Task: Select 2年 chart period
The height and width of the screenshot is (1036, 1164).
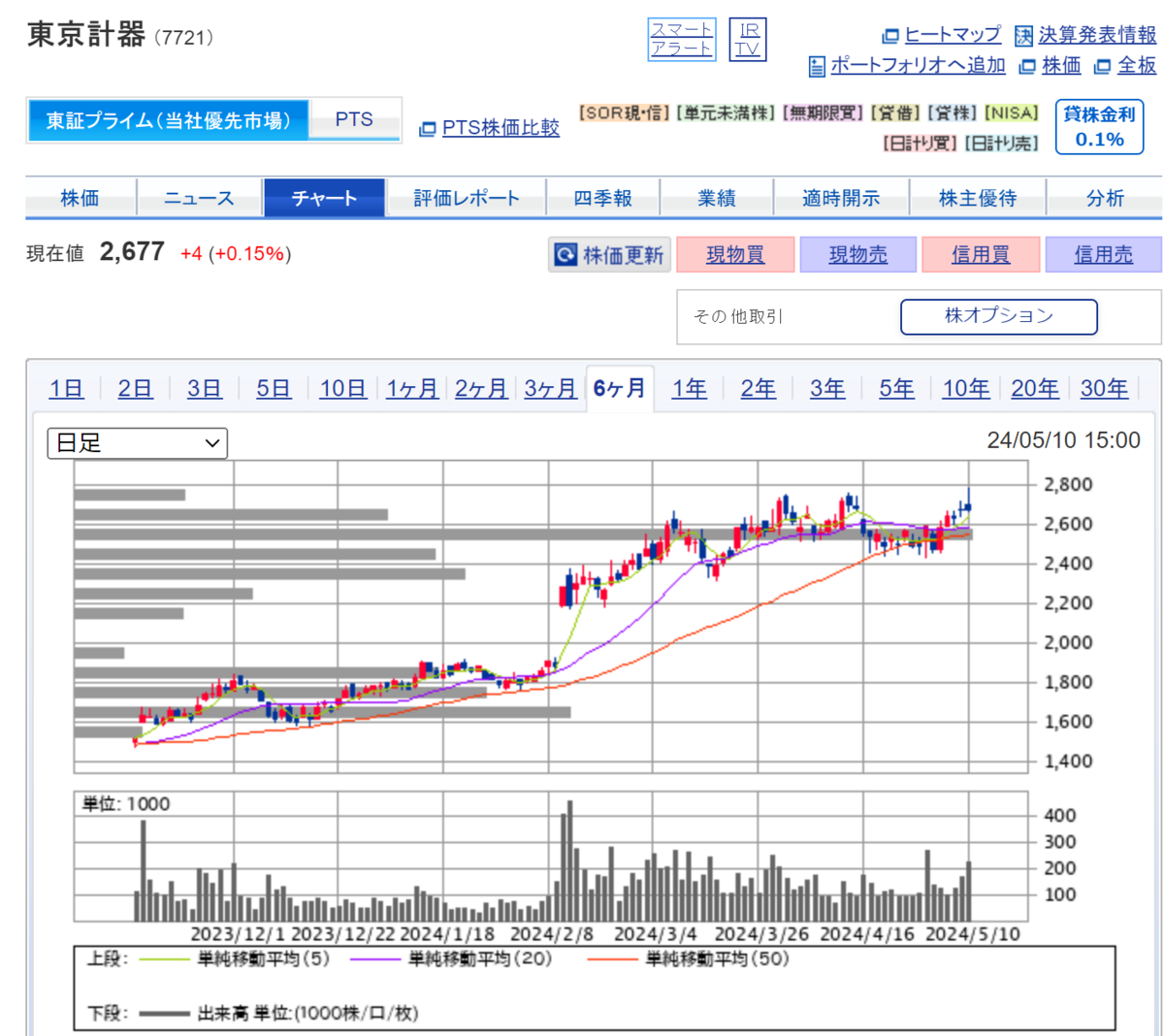Action: pyautogui.click(x=759, y=389)
